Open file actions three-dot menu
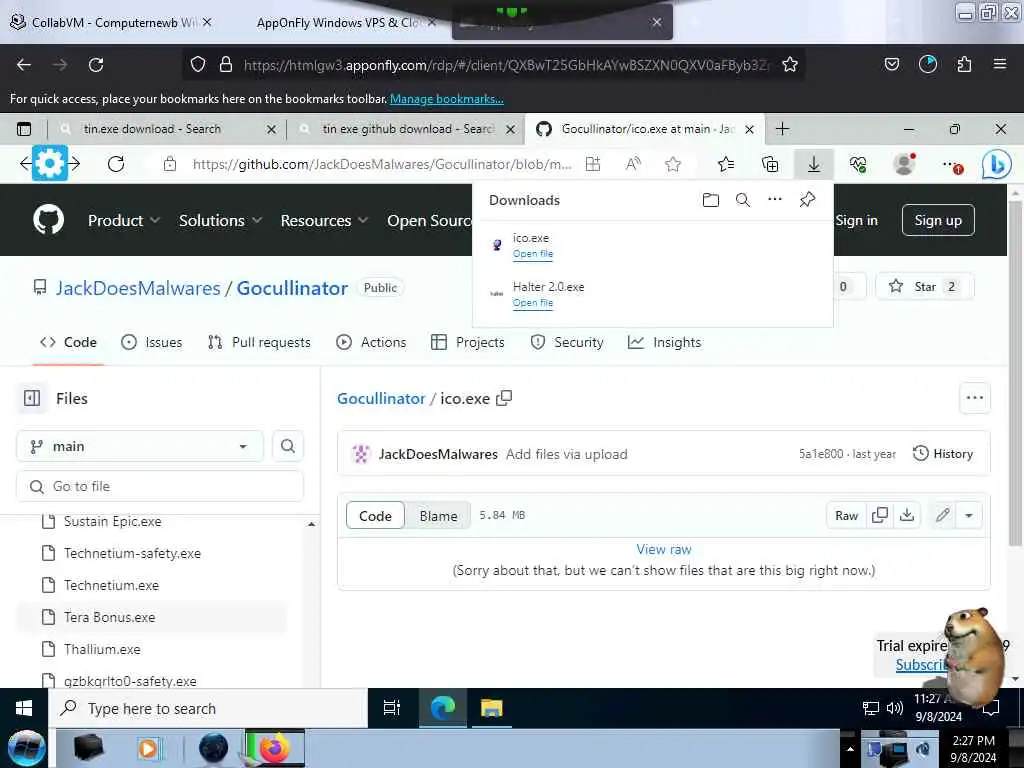1024x768 pixels. [x=974, y=398]
